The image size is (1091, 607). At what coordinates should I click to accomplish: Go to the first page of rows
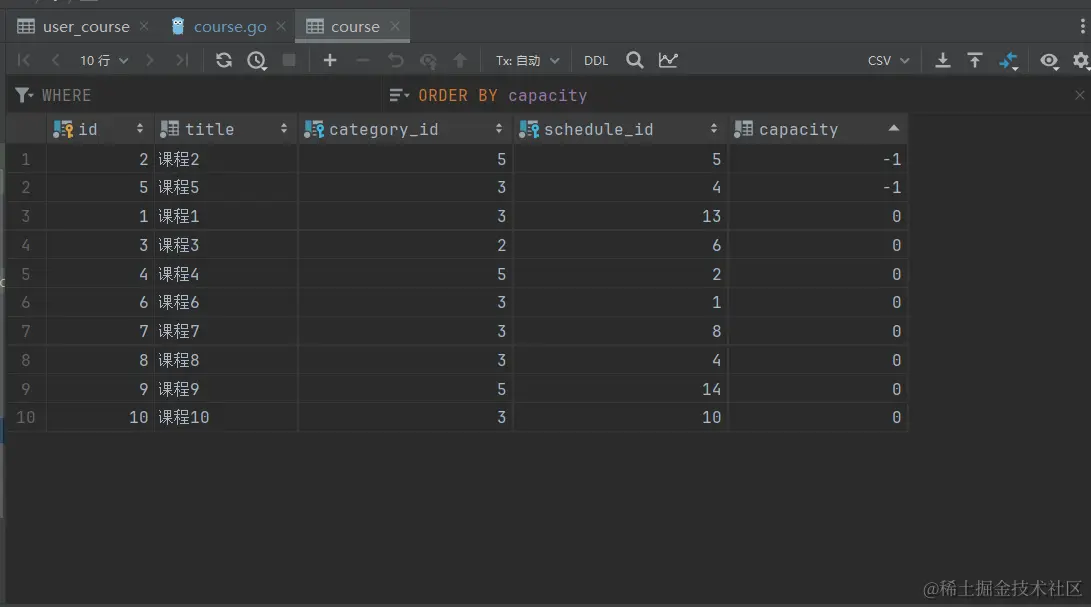[24, 61]
